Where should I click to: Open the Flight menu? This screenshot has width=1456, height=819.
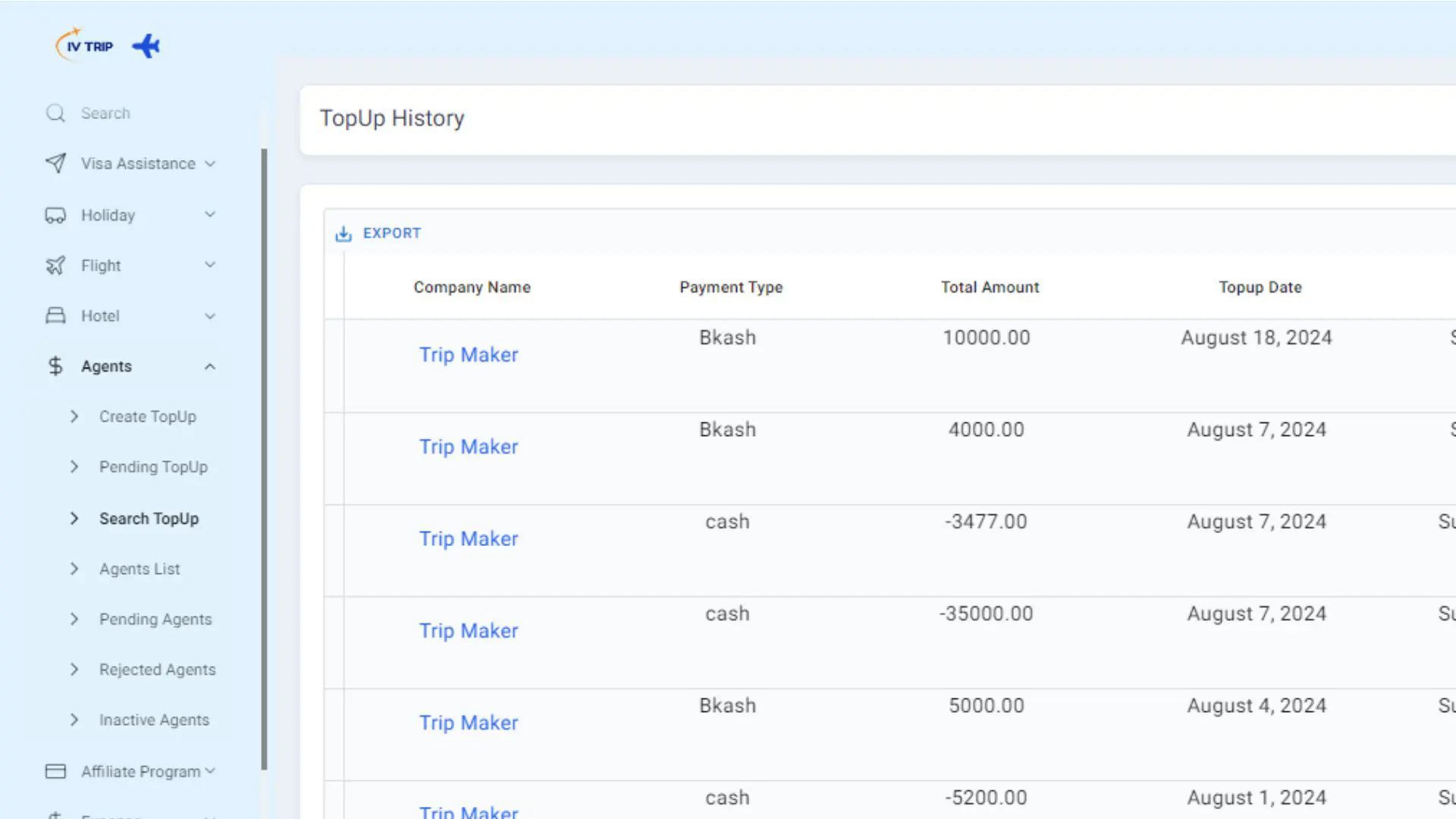[x=101, y=265]
